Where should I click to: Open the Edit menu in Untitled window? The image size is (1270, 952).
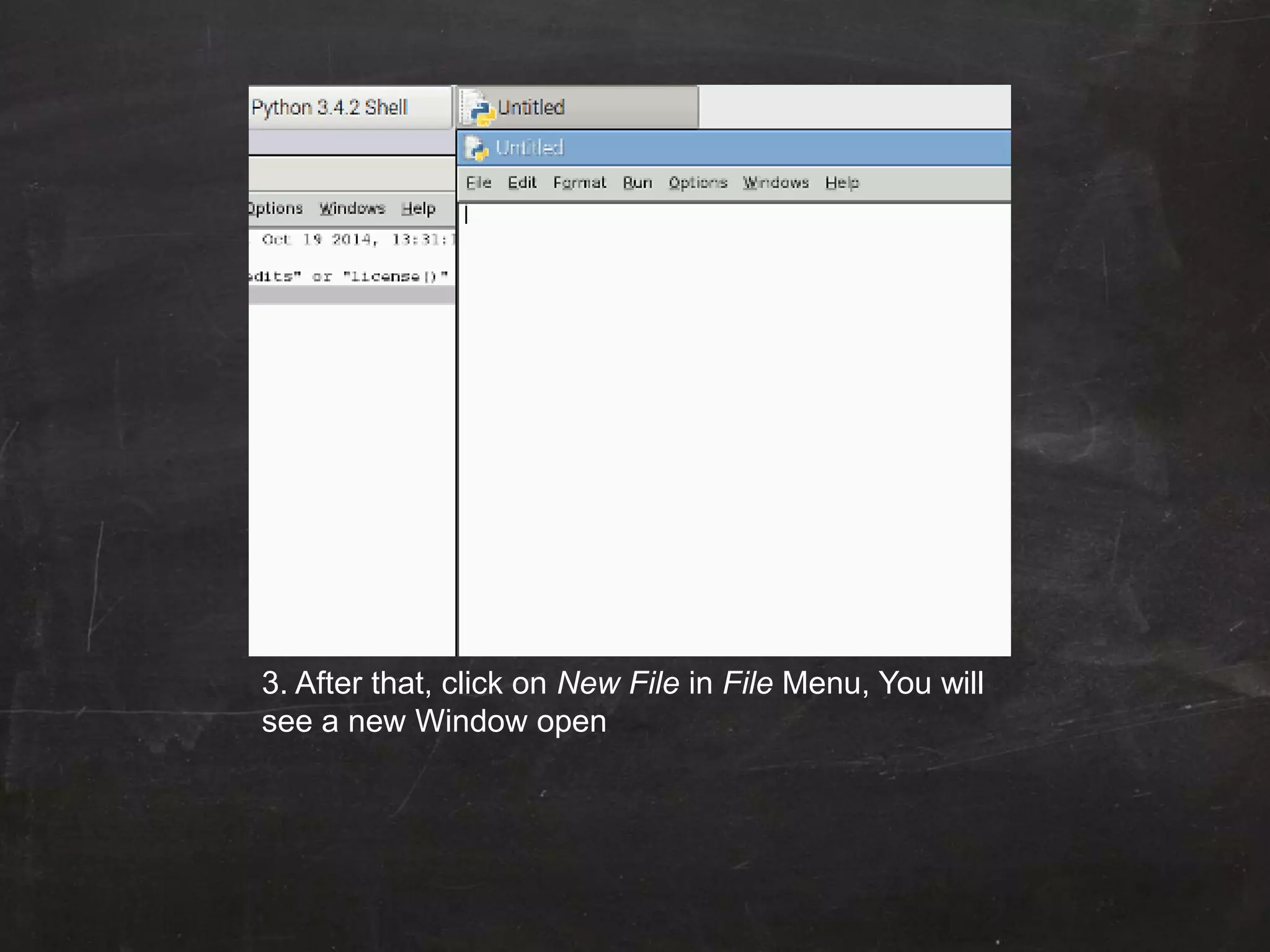pos(522,182)
